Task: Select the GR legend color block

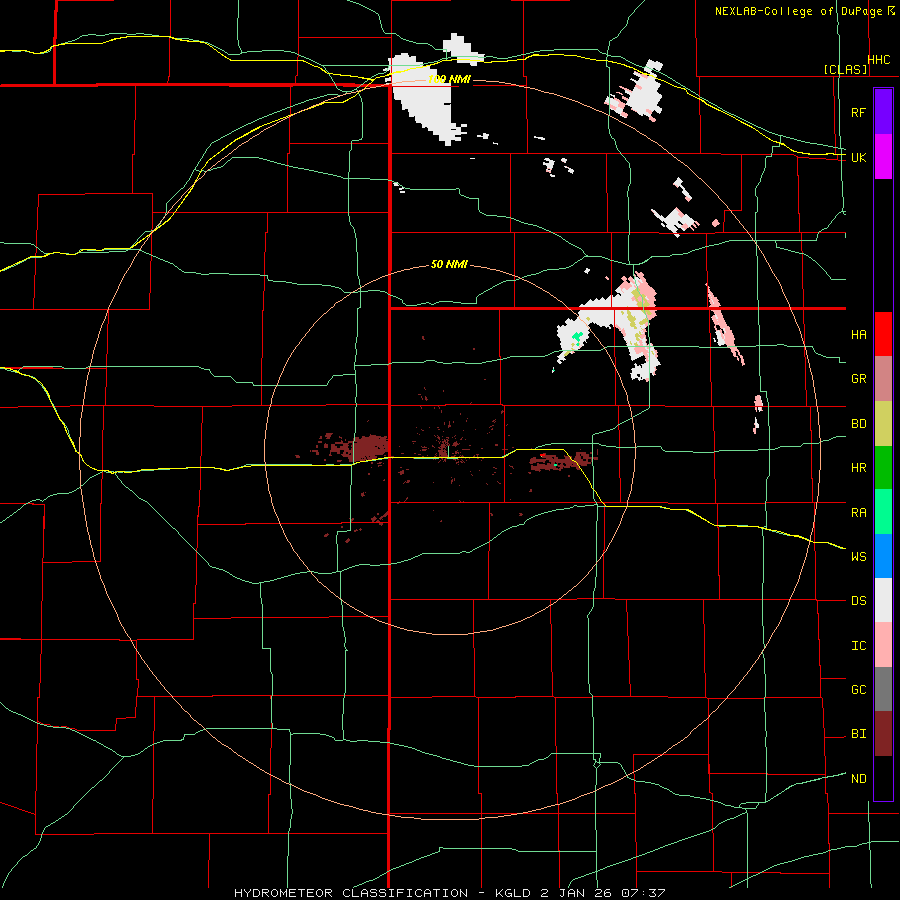Action: 883,378
